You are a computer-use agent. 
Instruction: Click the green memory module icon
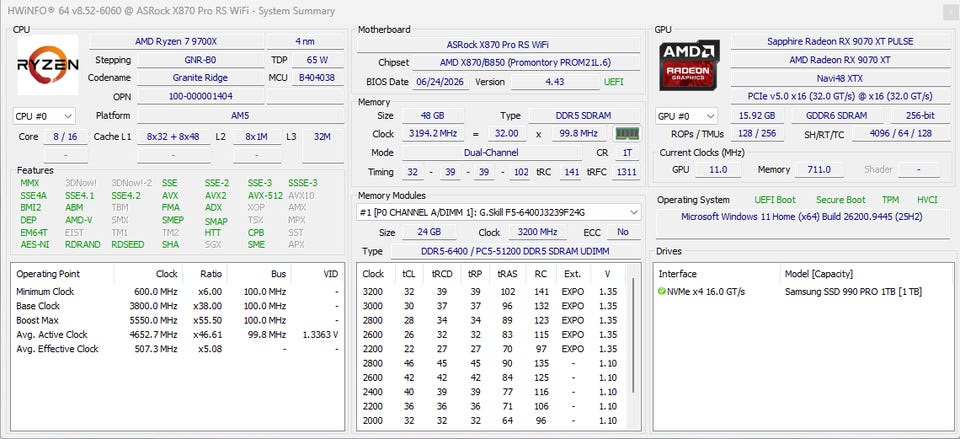(627, 133)
